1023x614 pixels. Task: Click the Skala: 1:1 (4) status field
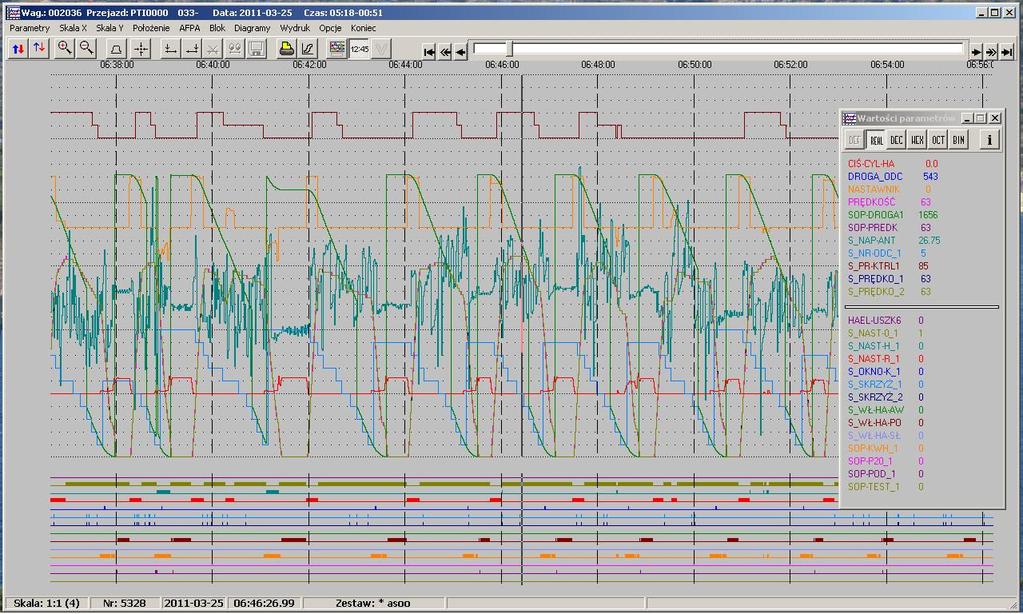pos(46,603)
